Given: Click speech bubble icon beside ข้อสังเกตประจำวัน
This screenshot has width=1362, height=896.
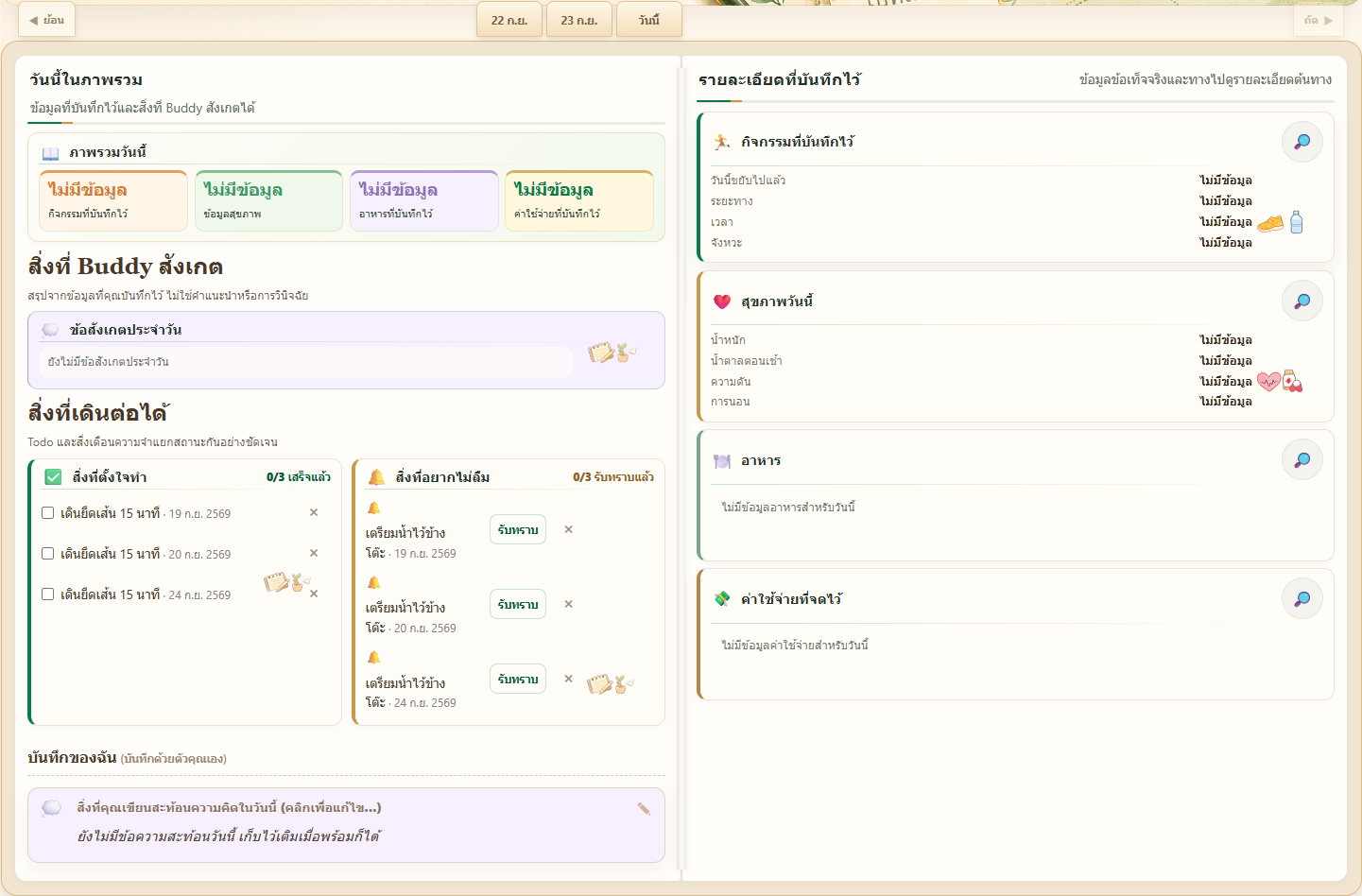Looking at the screenshot, I should coord(50,330).
